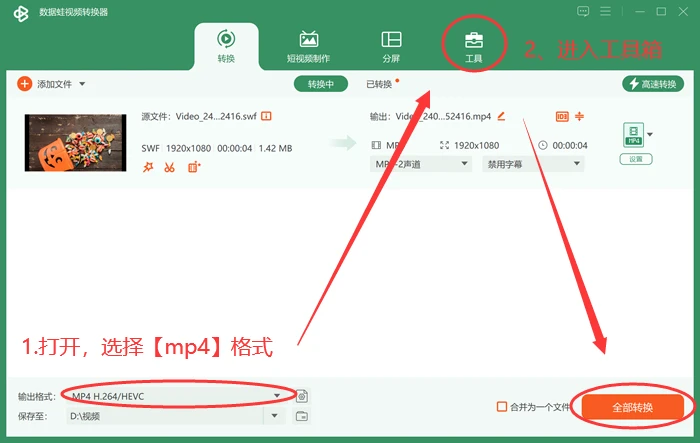Open the 分屏 split-screen tab
This screenshot has width=700, height=443.
[x=391, y=46]
